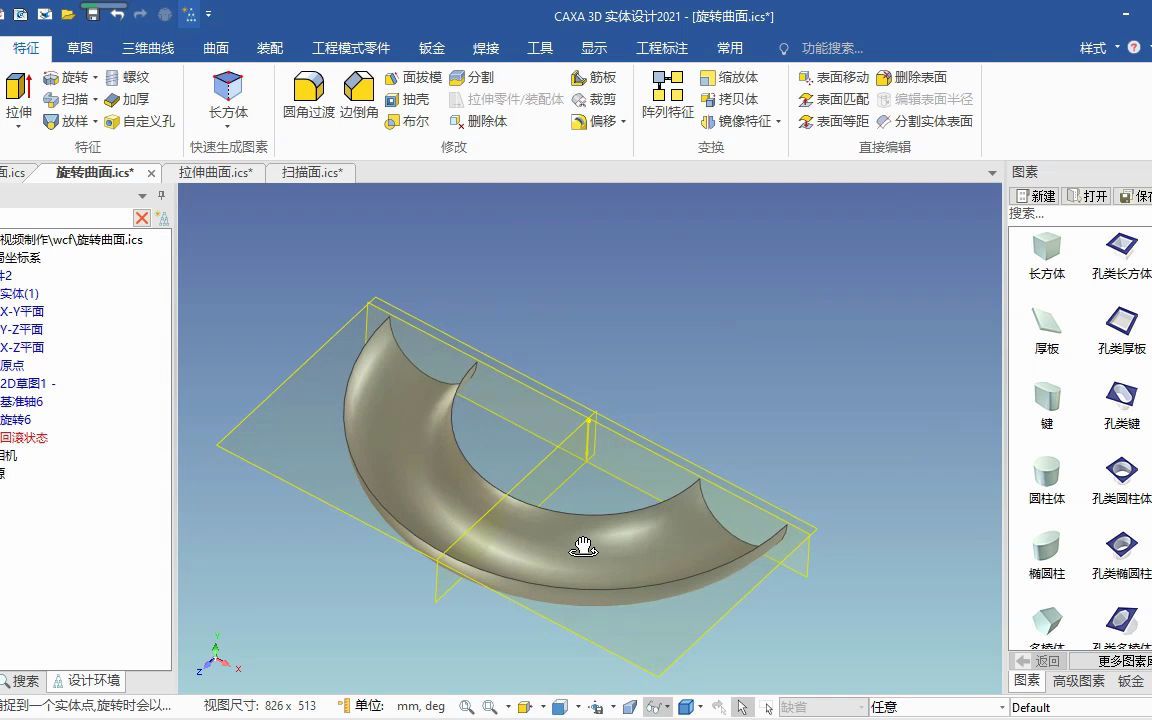Choose the 筋板 rib tool

[594, 77]
